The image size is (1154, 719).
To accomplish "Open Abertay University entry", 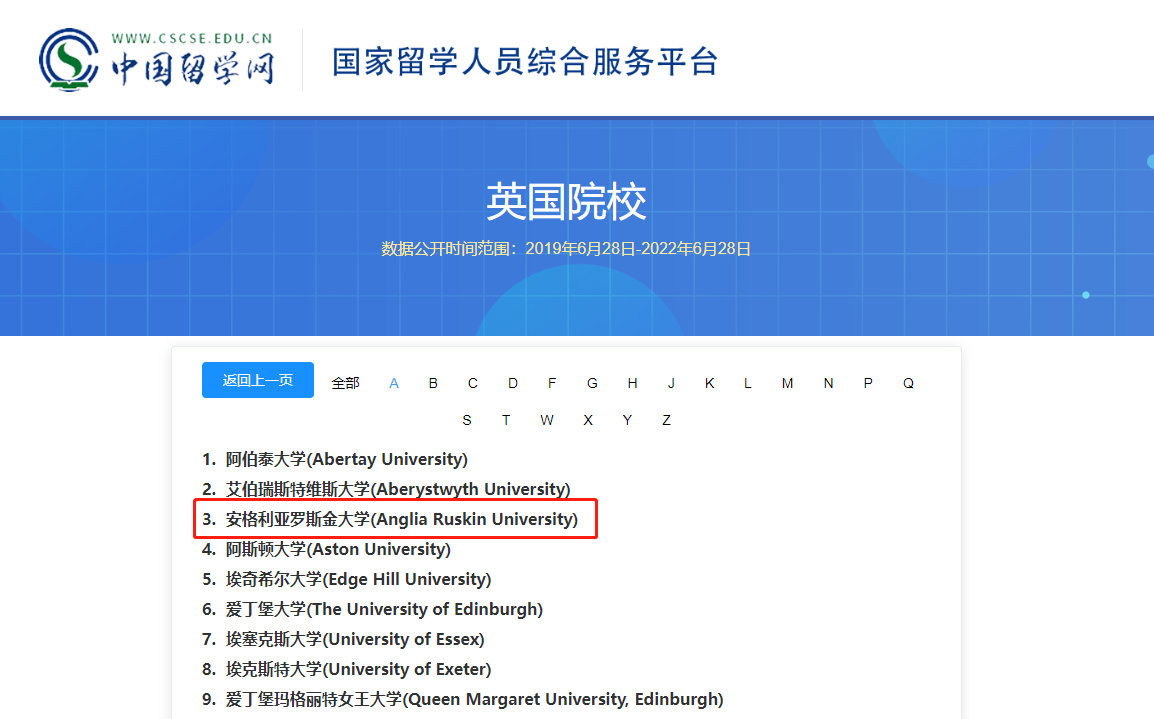I will point(346,459).
